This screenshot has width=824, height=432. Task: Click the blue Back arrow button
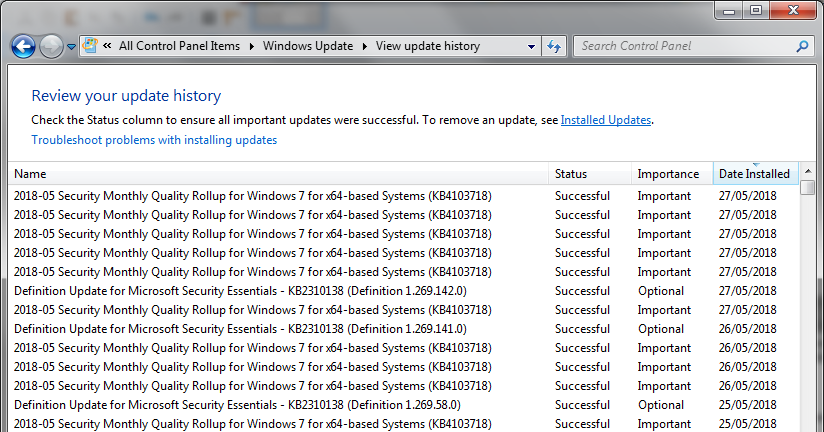pos(23,47)
